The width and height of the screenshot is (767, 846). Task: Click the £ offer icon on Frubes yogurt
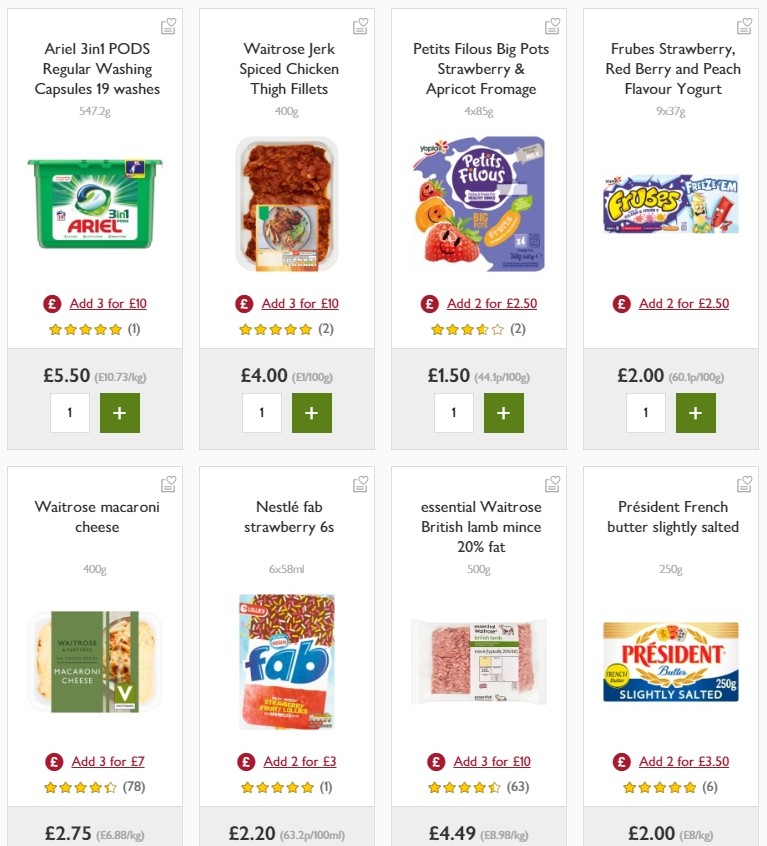(621, 303)
